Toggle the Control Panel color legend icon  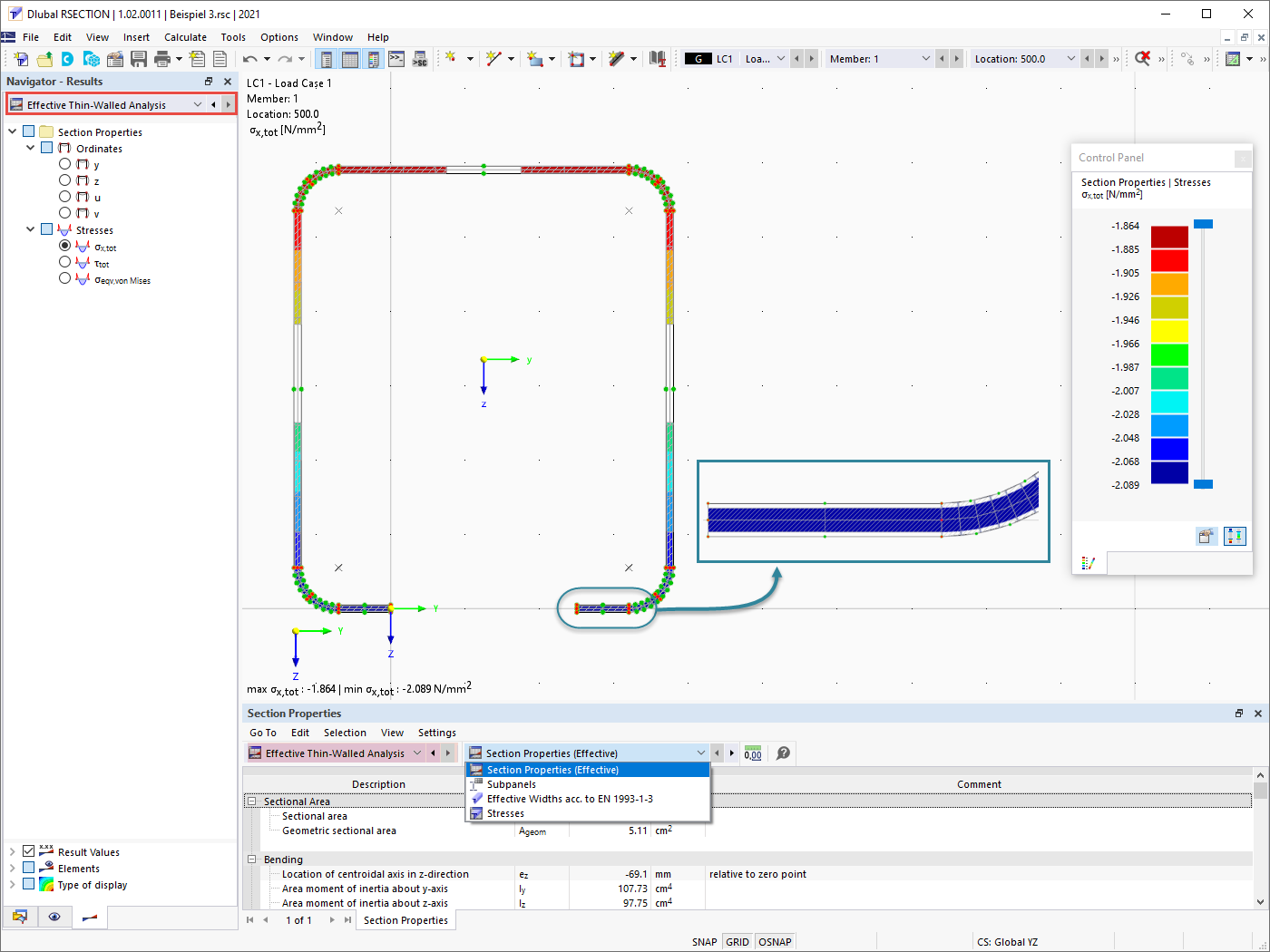[373, 59]
